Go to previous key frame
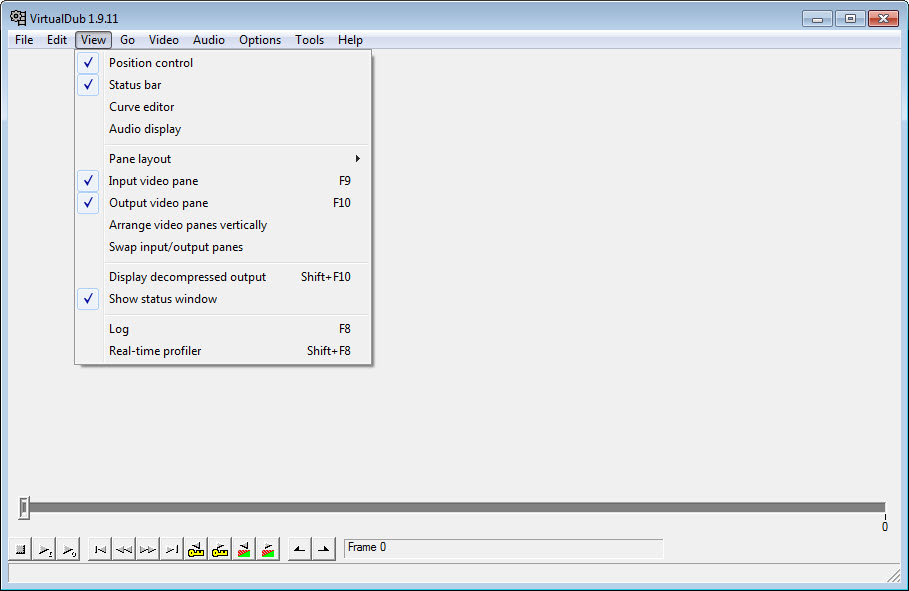Screen dimensions: 909x591 coord(196,549)
